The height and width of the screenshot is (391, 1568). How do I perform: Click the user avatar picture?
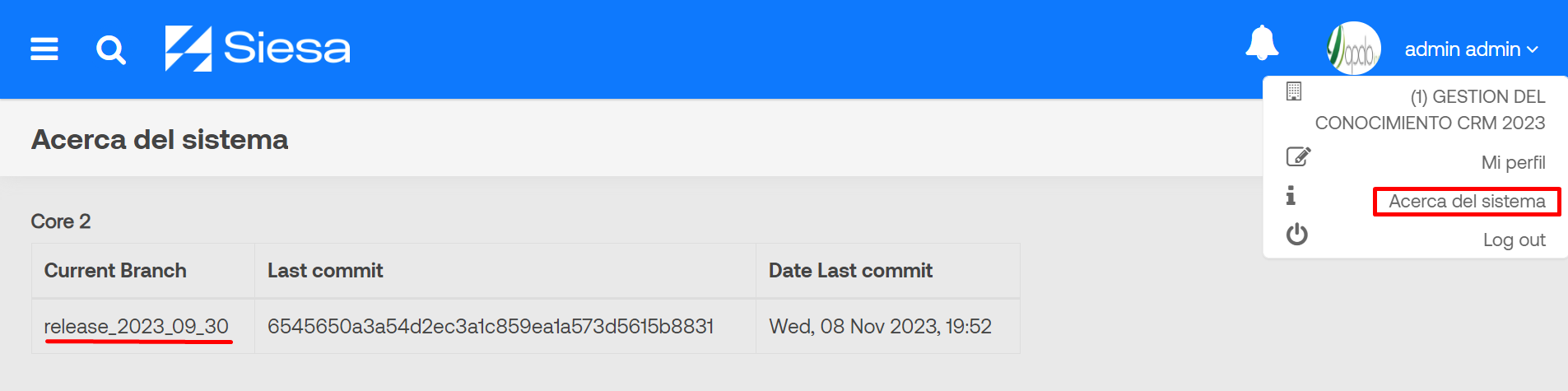coord(1354,49)
